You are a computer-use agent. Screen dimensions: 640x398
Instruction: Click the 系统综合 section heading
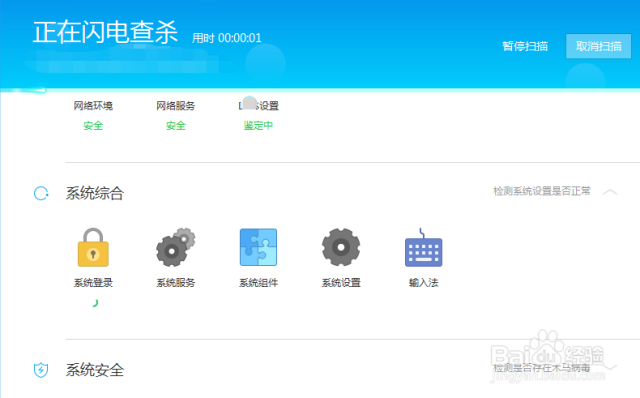coord(95,193)
